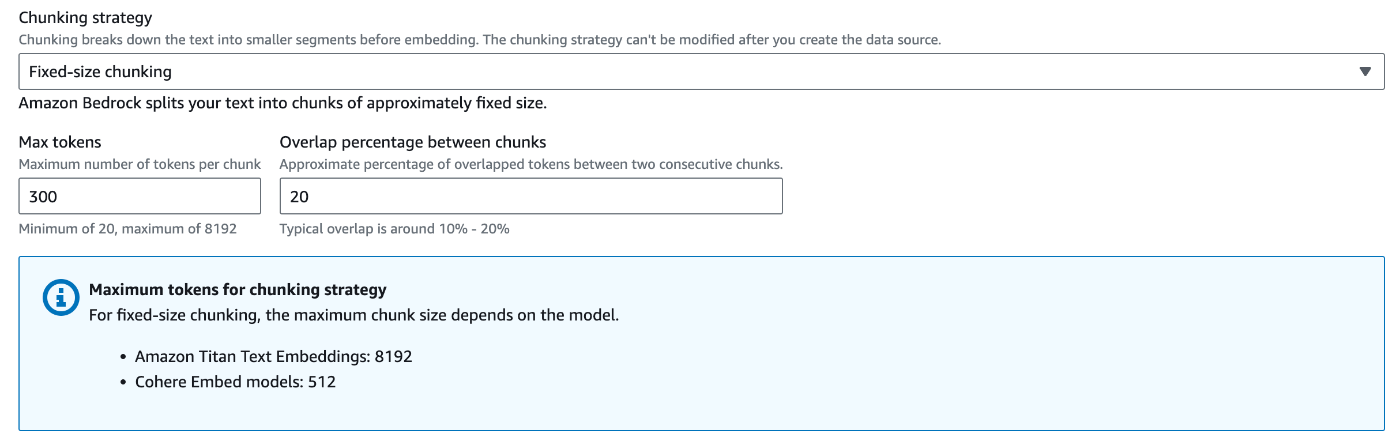Click the Chunking breaks down the text description
Viewport: 1400px width, 445px height.
pyautogui.click(x=480, y=40)
